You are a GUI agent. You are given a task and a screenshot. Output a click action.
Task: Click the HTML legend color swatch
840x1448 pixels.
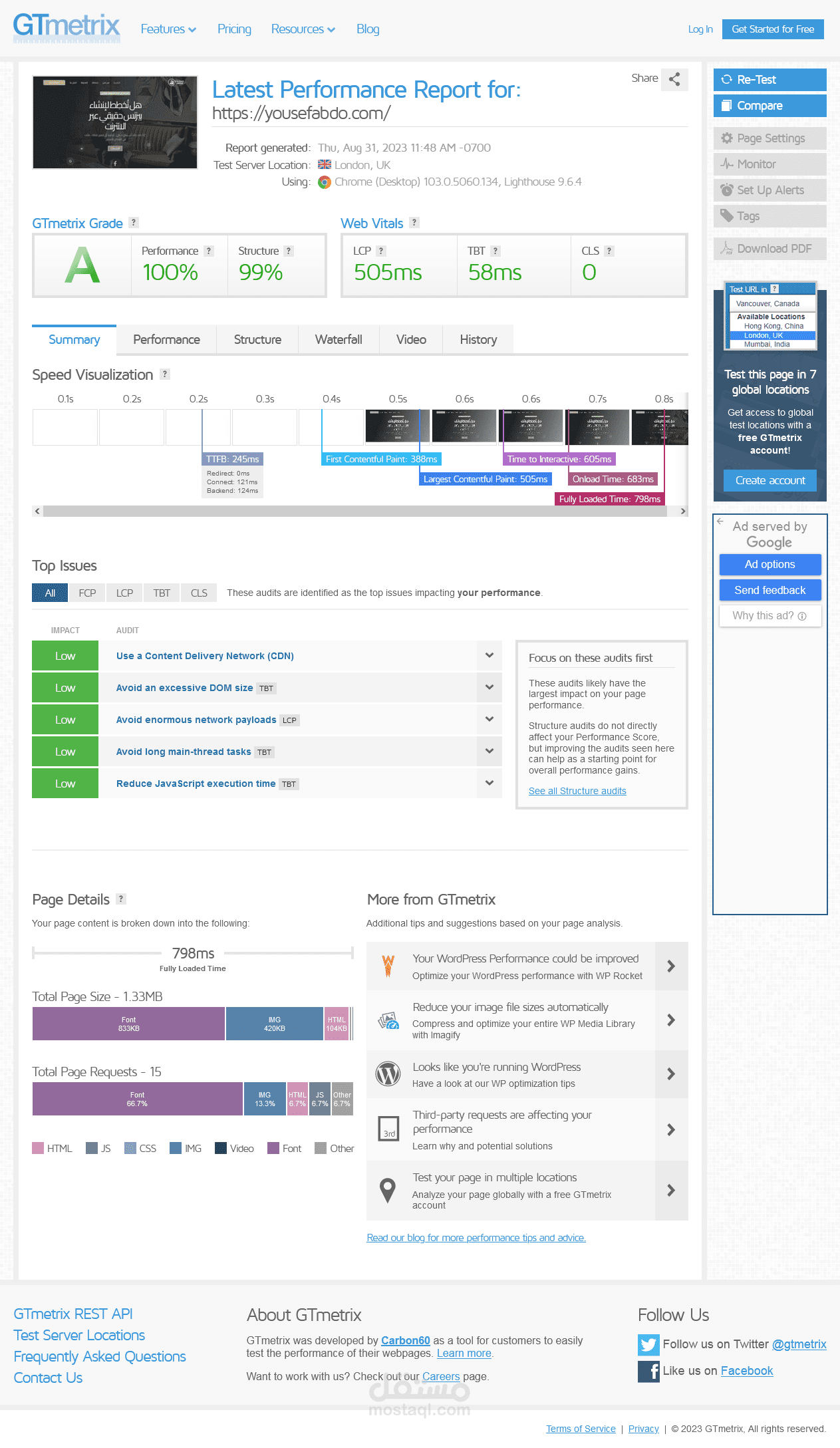pyautogui.click(x=38, y=1148)
